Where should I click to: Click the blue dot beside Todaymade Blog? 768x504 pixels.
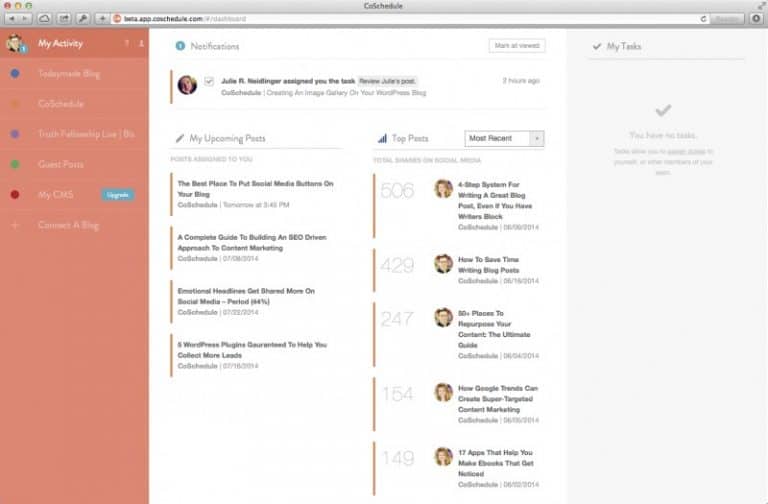pos(15,73)
